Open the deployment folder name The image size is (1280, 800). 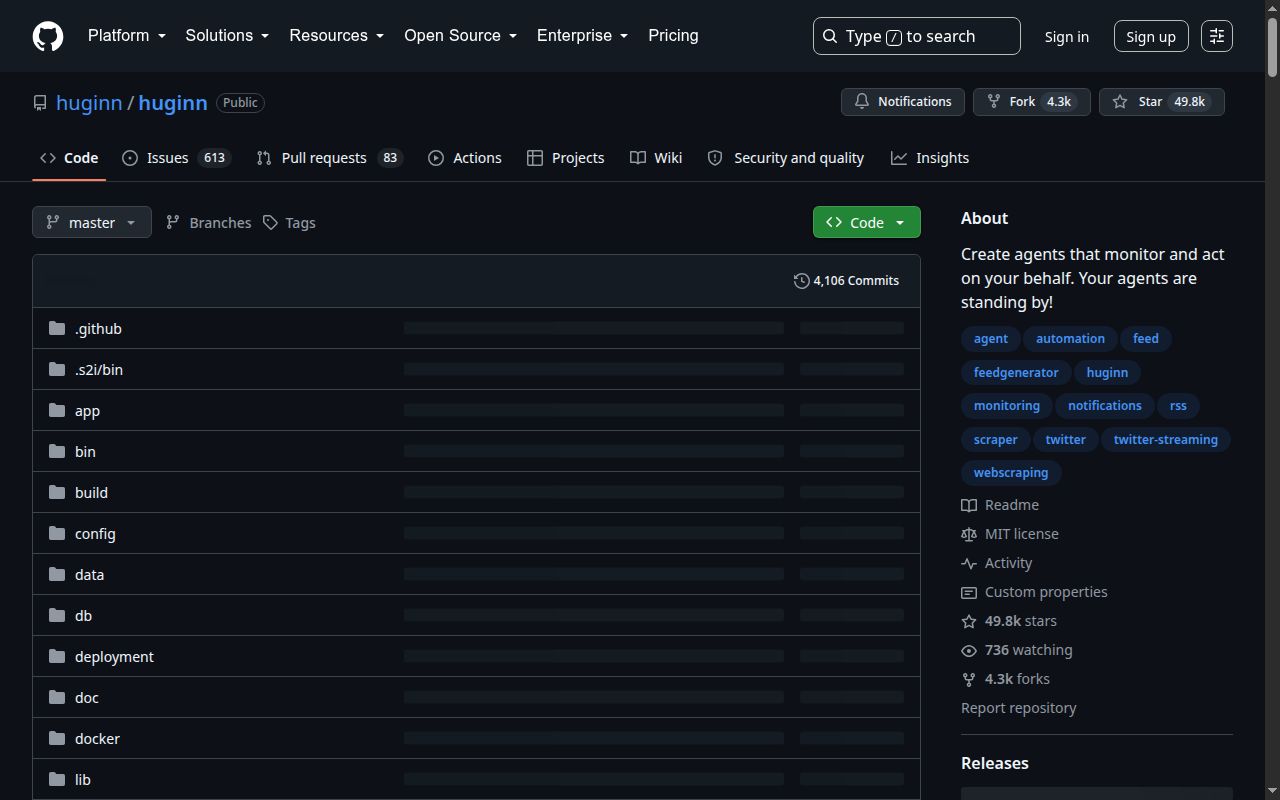114,657
